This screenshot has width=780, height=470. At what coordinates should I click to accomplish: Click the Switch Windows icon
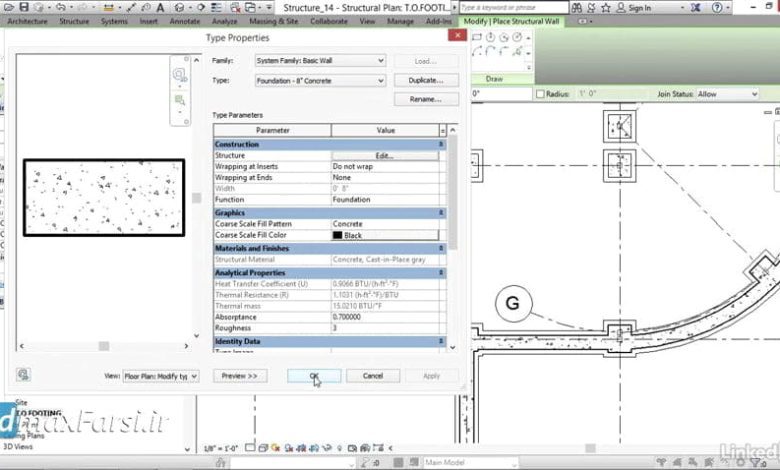tap(250, 7)
